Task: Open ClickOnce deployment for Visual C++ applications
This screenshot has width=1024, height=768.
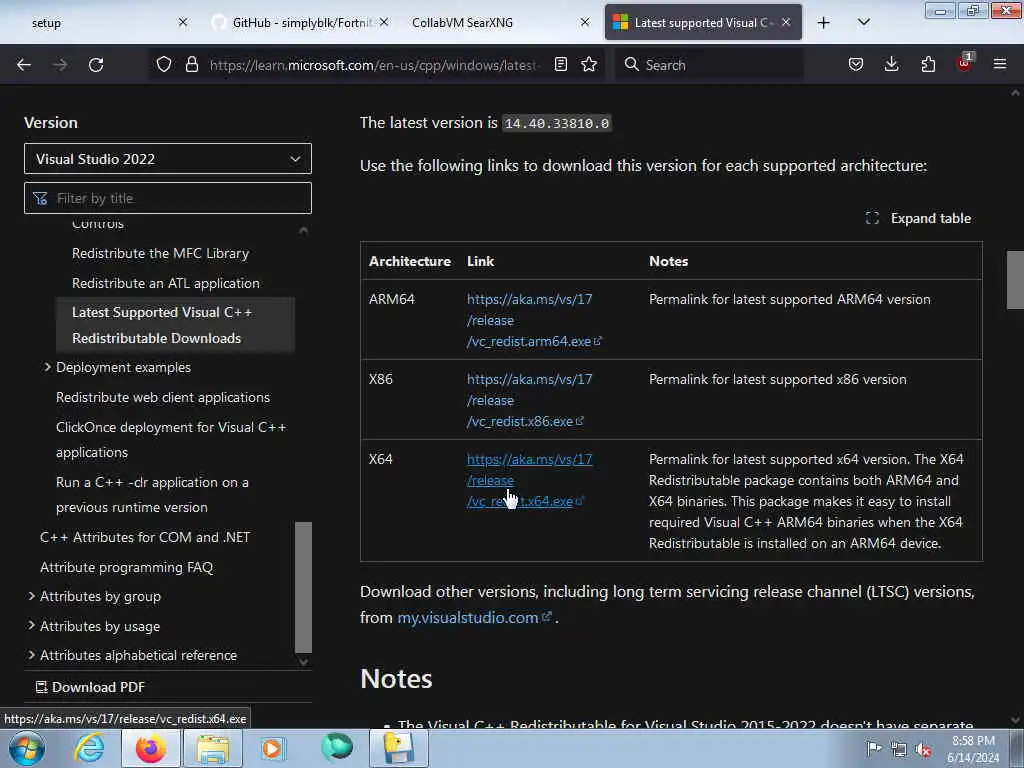Action: tap(171, 440)
